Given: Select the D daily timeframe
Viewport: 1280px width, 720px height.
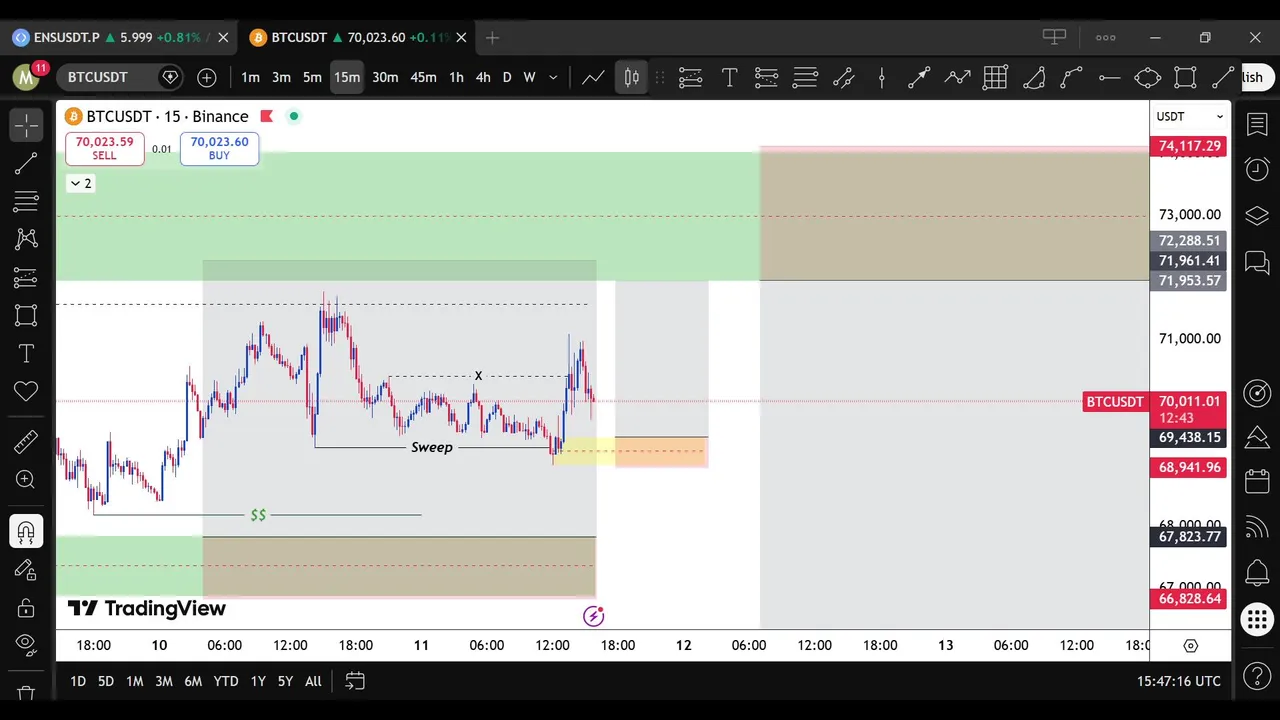Looking at the screenshot, I should pos(507,77).
